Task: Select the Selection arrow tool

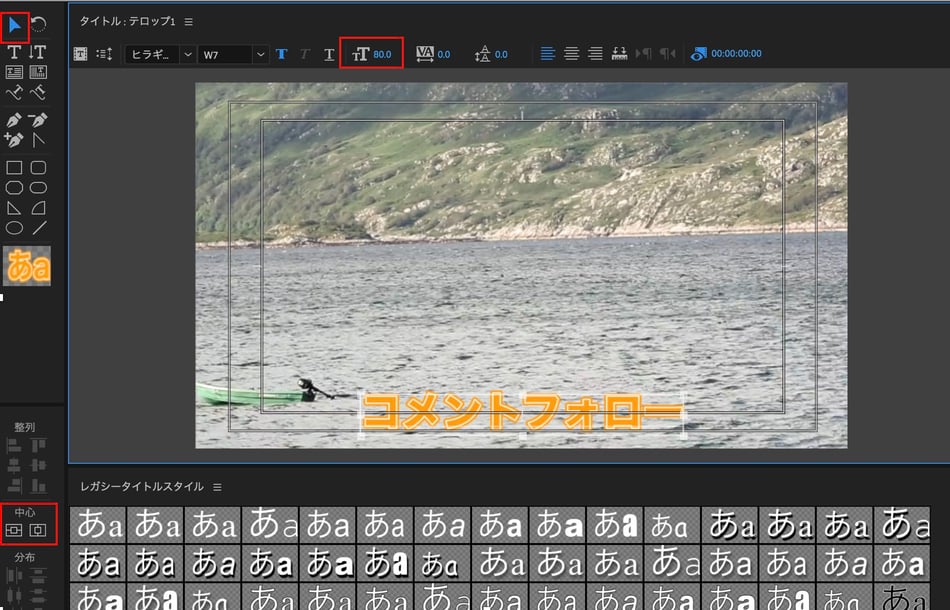Action: click(14, 23)
